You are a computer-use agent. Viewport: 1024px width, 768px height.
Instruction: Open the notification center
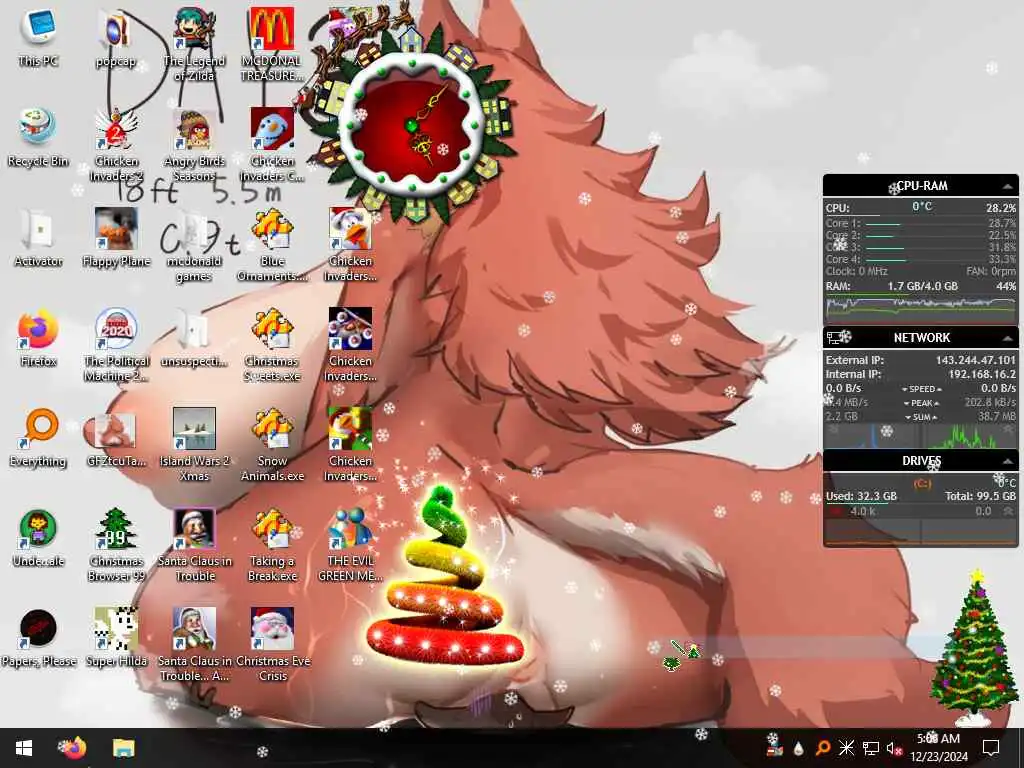point(991,748)
